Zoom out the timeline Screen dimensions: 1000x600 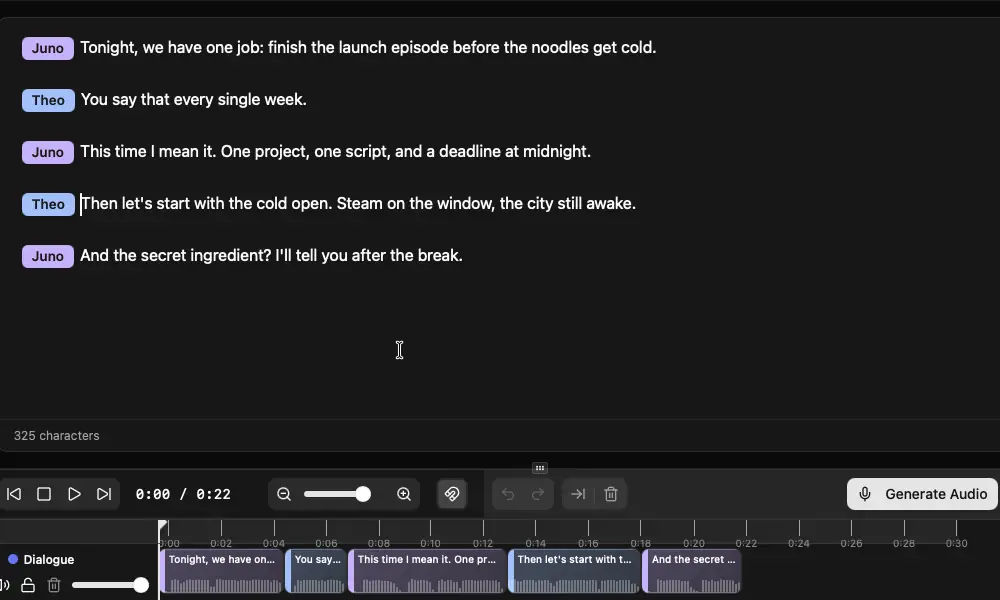(284, 494)
